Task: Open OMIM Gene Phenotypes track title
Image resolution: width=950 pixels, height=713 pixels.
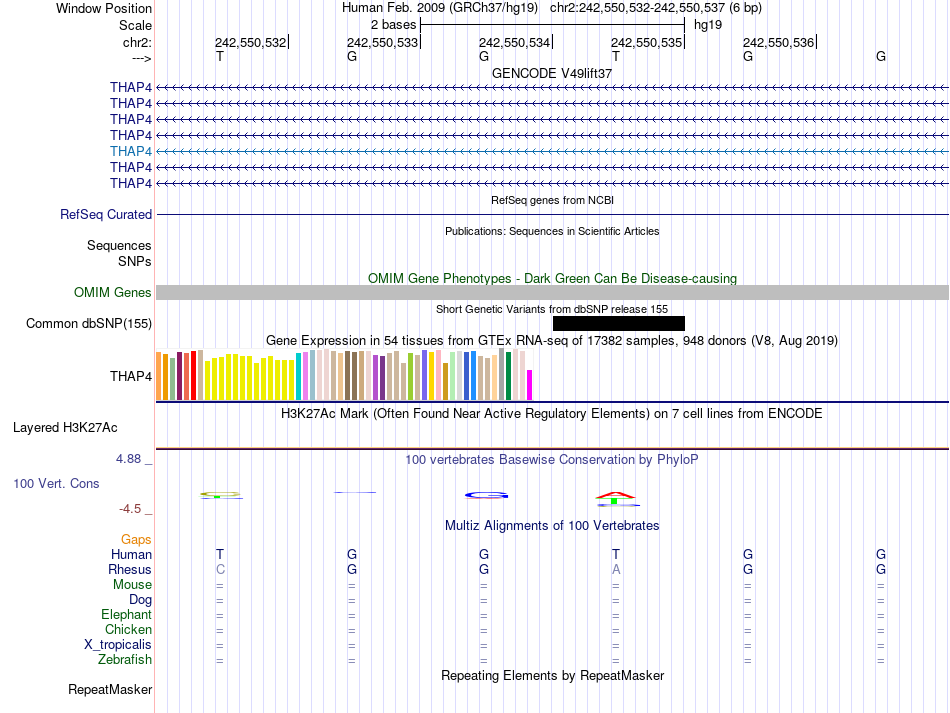Action: (x=552, y=279)
